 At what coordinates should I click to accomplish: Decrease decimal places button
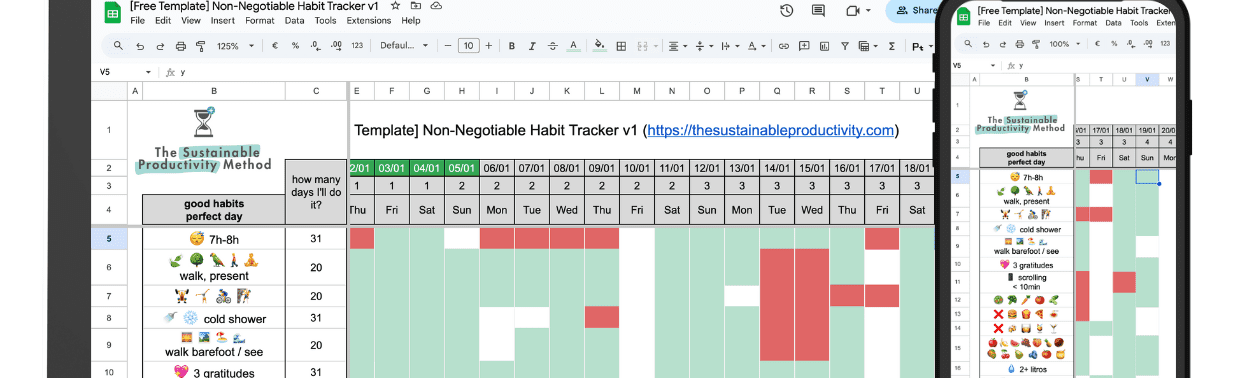315,46
